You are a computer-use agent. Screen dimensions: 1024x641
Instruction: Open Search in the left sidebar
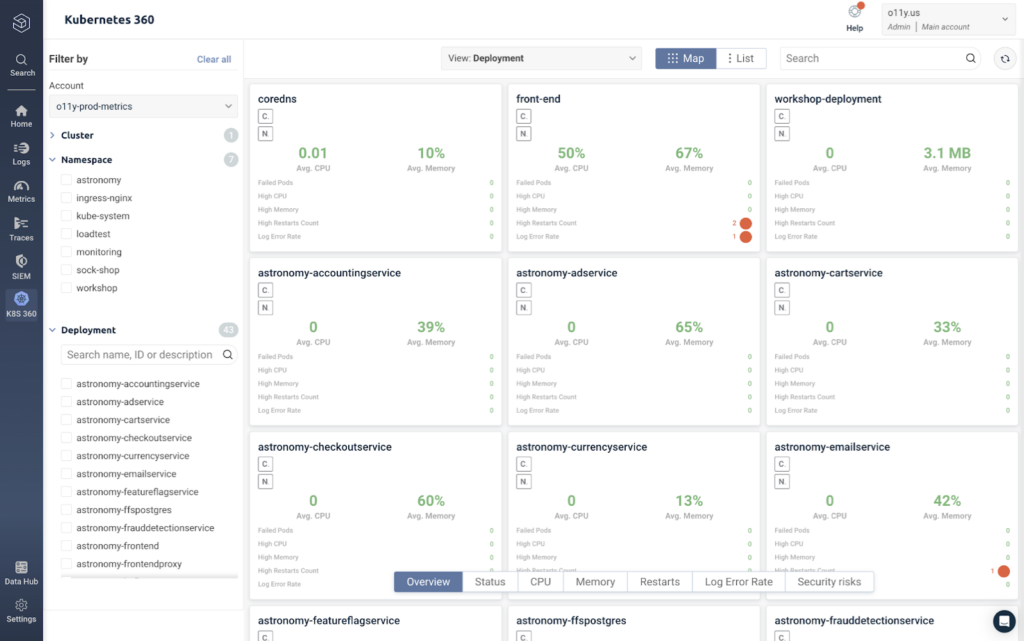pos(22,65)
